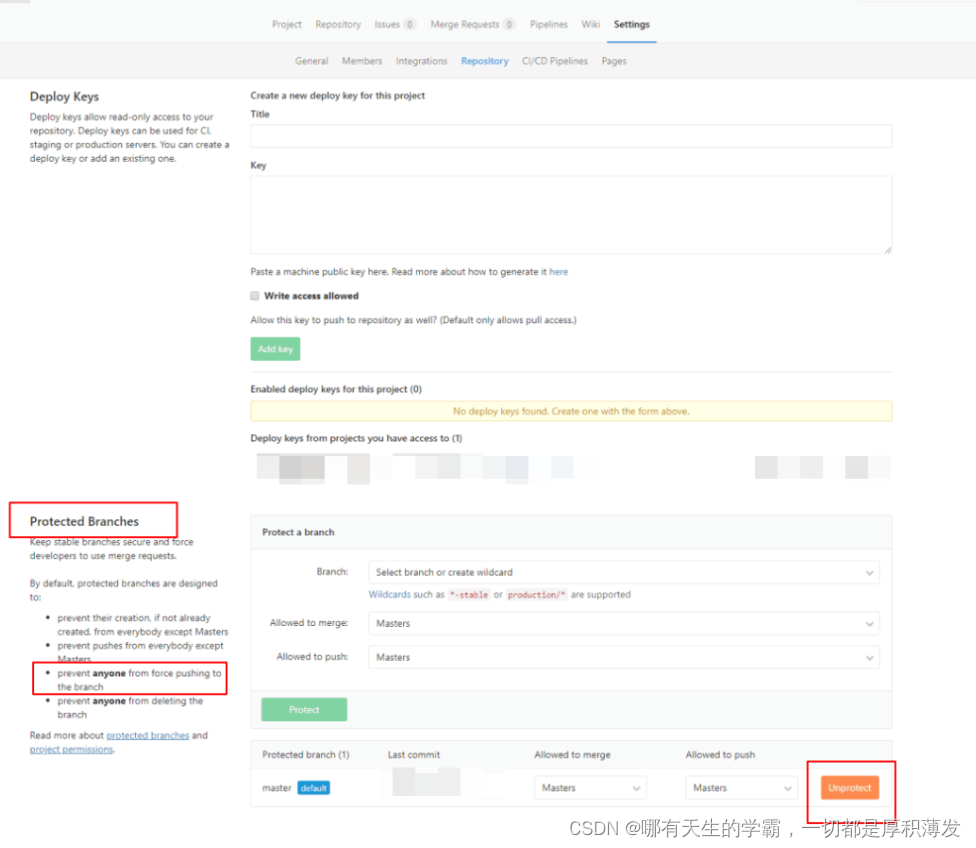Open the Pages settings tab
This screenshot has height=848, width=976.
click(x=613, y=60)
